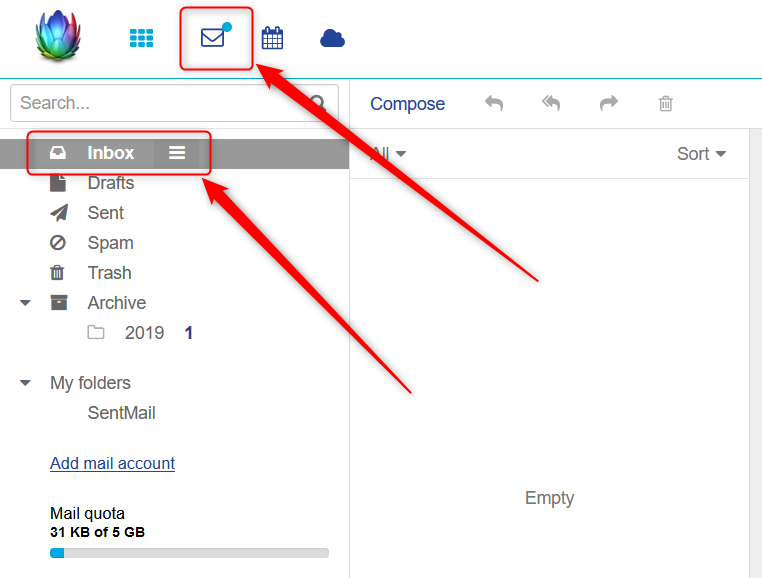This screenshot has height=578, width=762.
Task: Open the Inbox folder actions menu
Action: pyautogui.click(x=177, y=153)
